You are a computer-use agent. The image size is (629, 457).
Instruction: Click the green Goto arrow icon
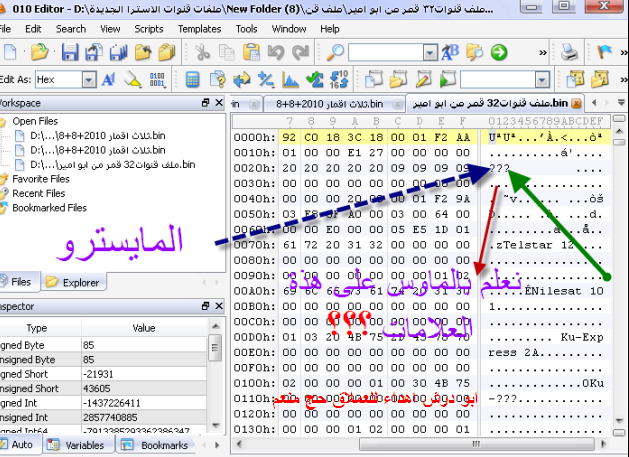[x=499, y=53]
